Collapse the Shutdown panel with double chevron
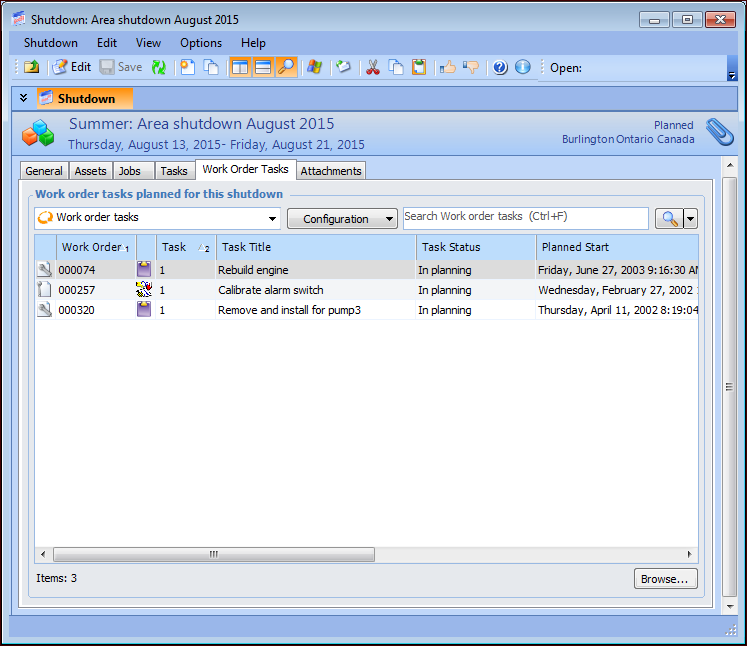The height and width of the screenshot is (646, 747). click(x=23, y=98)
